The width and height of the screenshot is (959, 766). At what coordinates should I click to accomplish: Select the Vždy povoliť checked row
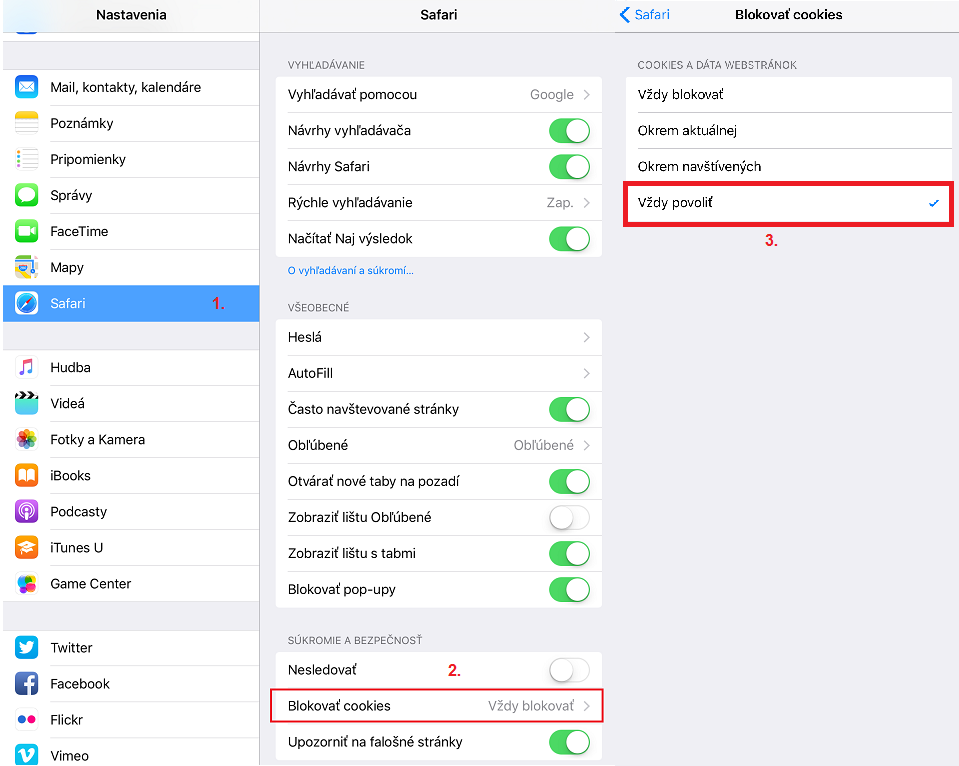[788, 203]
